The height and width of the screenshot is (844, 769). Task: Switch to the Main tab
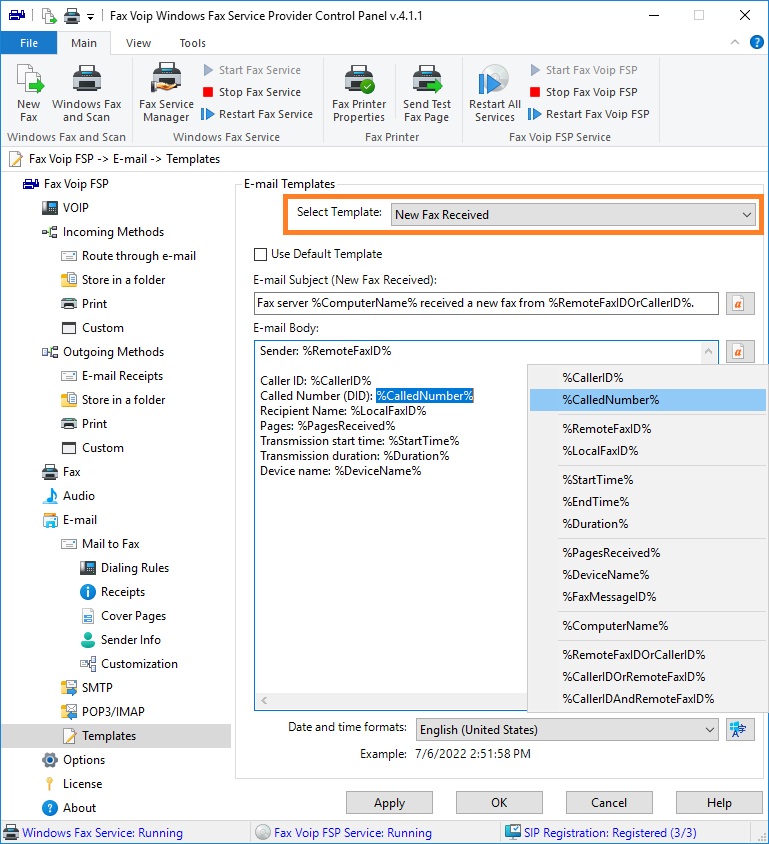(84, 43)
